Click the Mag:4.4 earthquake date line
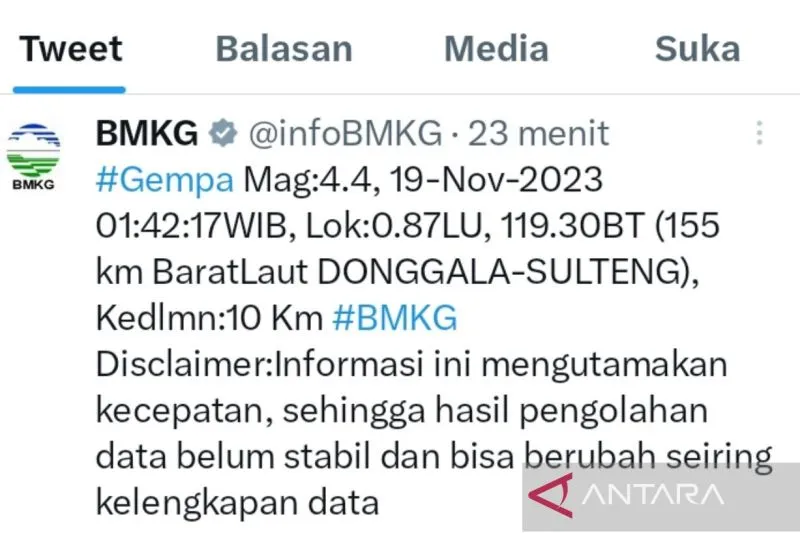The image size is (800, 533). pyautogui.click(x=423, y=180)
